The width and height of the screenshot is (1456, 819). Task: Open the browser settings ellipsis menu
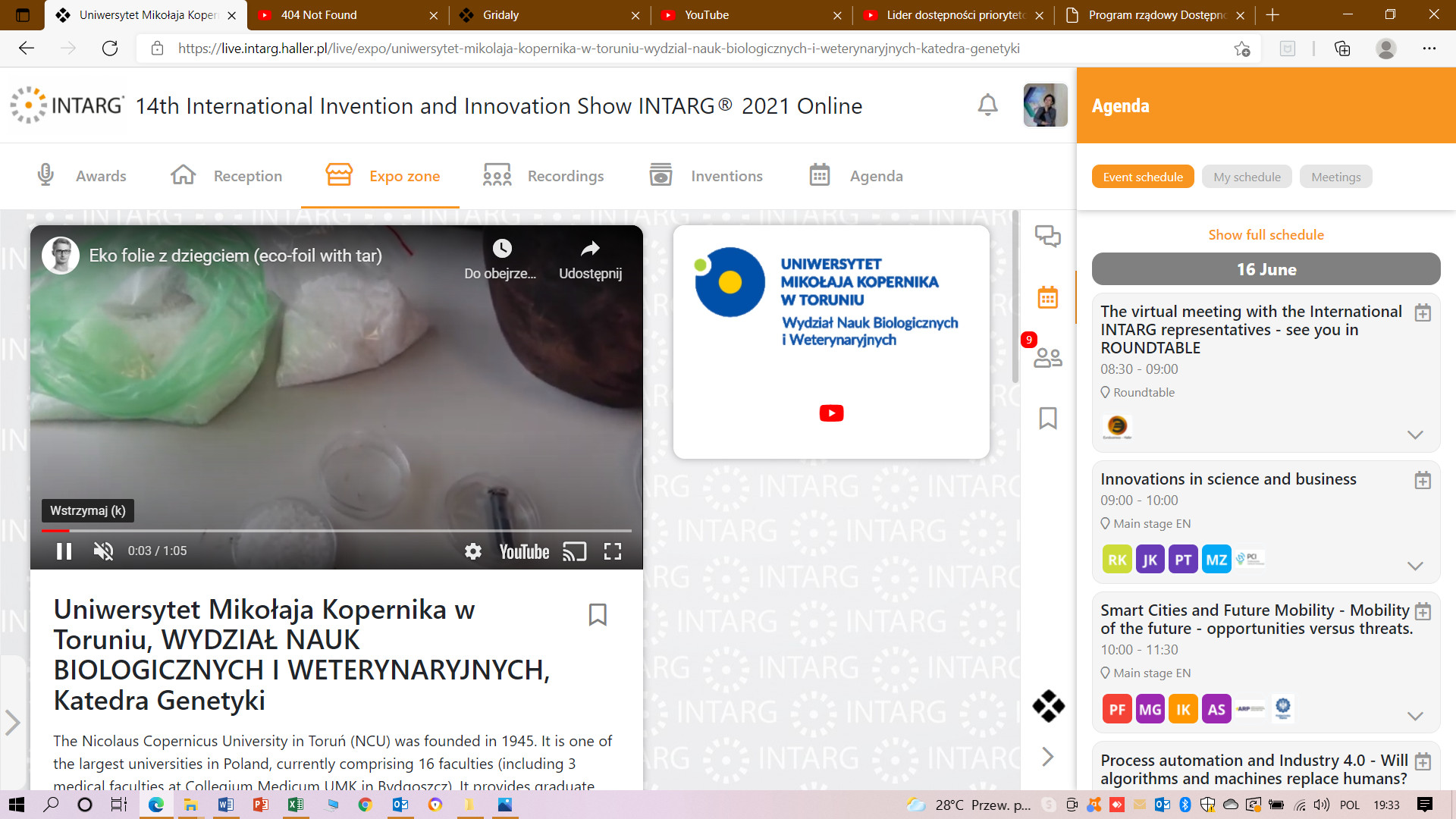click(x=1429, y=49)
